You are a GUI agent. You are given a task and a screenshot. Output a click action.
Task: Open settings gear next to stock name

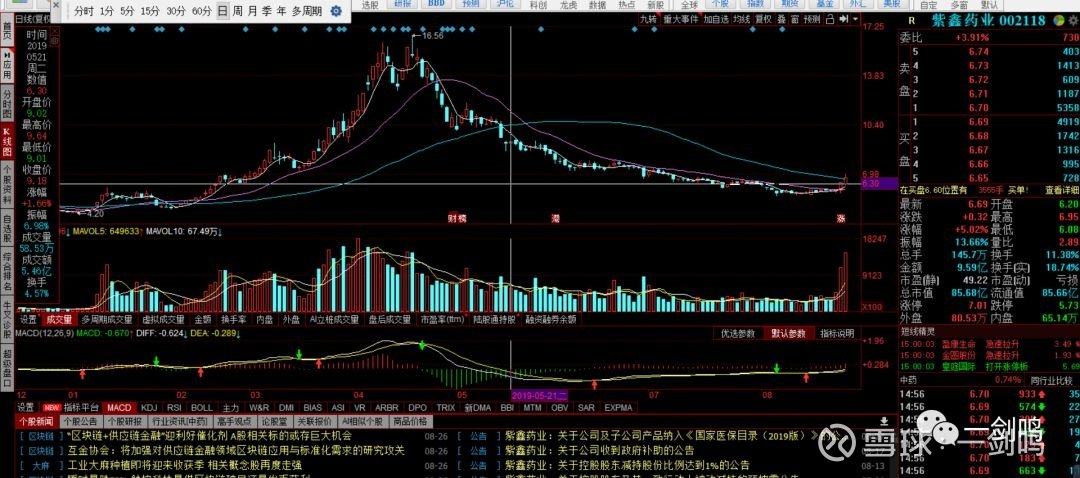point(1072,21)
